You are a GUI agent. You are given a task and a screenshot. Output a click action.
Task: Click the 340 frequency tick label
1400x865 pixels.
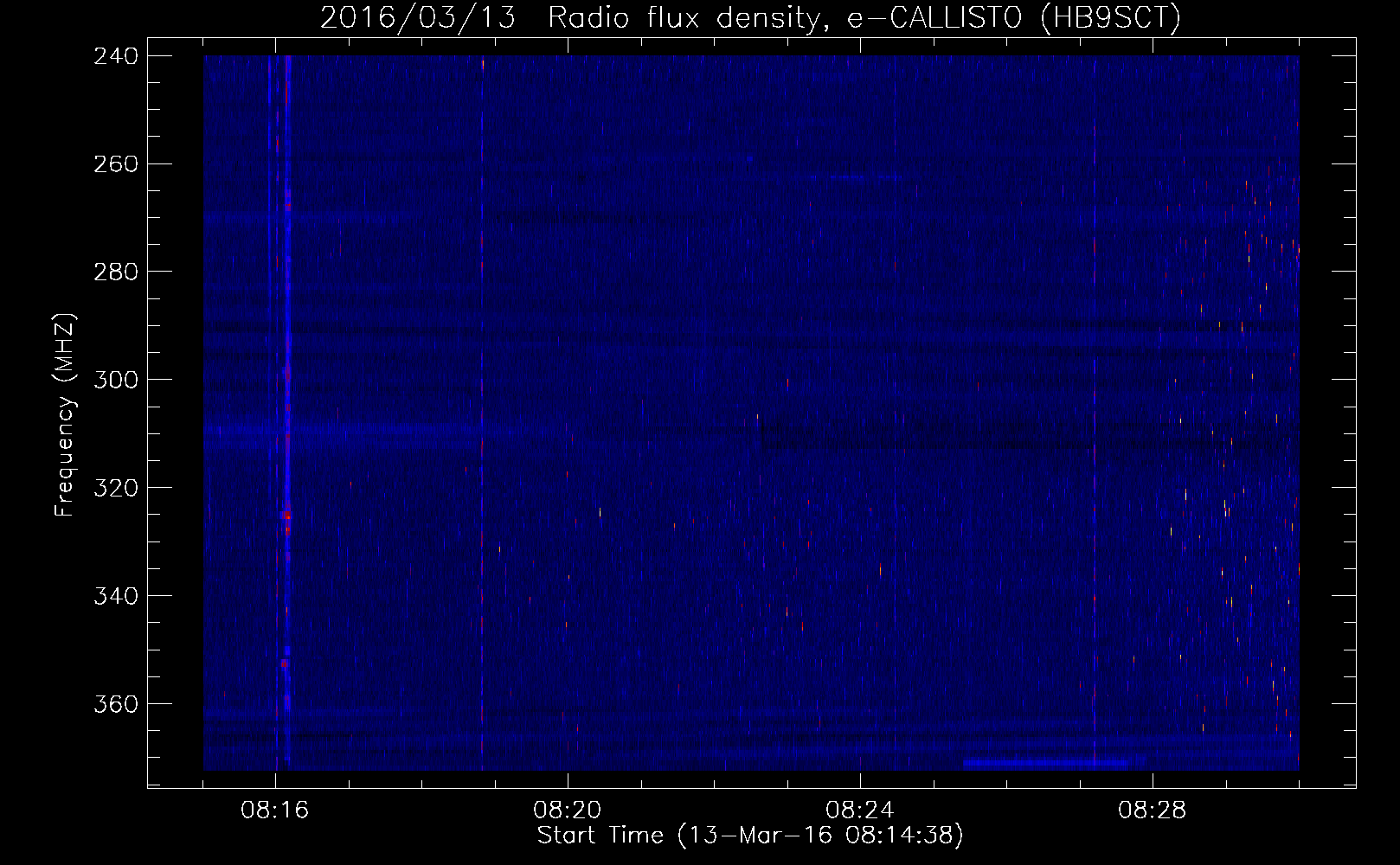click(x=115, y=596)
